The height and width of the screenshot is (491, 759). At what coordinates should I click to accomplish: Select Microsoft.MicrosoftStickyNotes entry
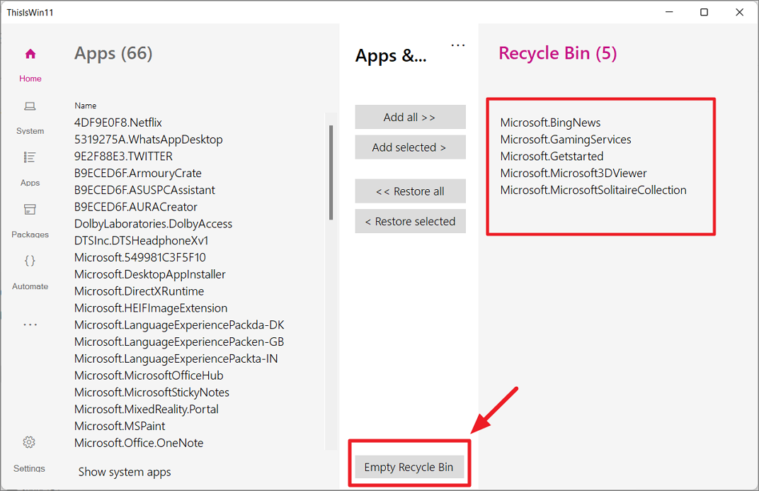pos(152,392)
